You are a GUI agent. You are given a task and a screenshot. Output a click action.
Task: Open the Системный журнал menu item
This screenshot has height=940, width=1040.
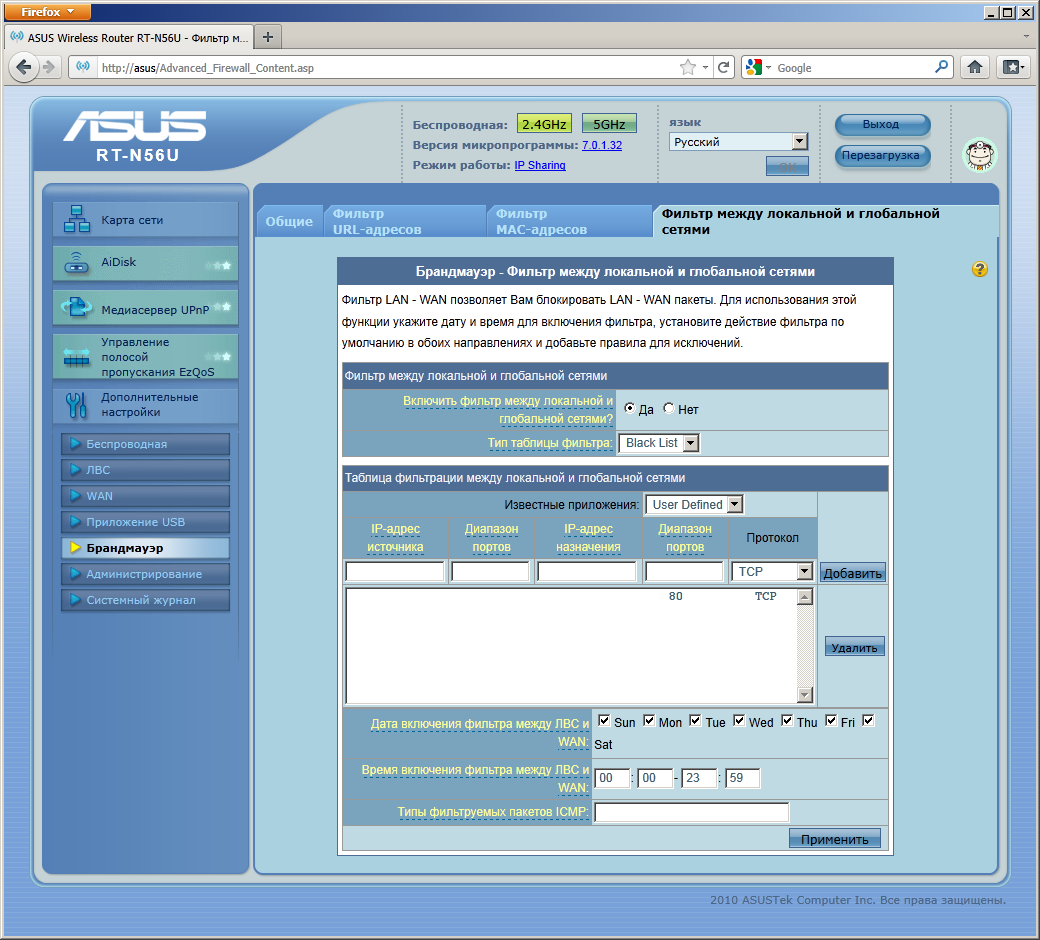tap(146, 600)
